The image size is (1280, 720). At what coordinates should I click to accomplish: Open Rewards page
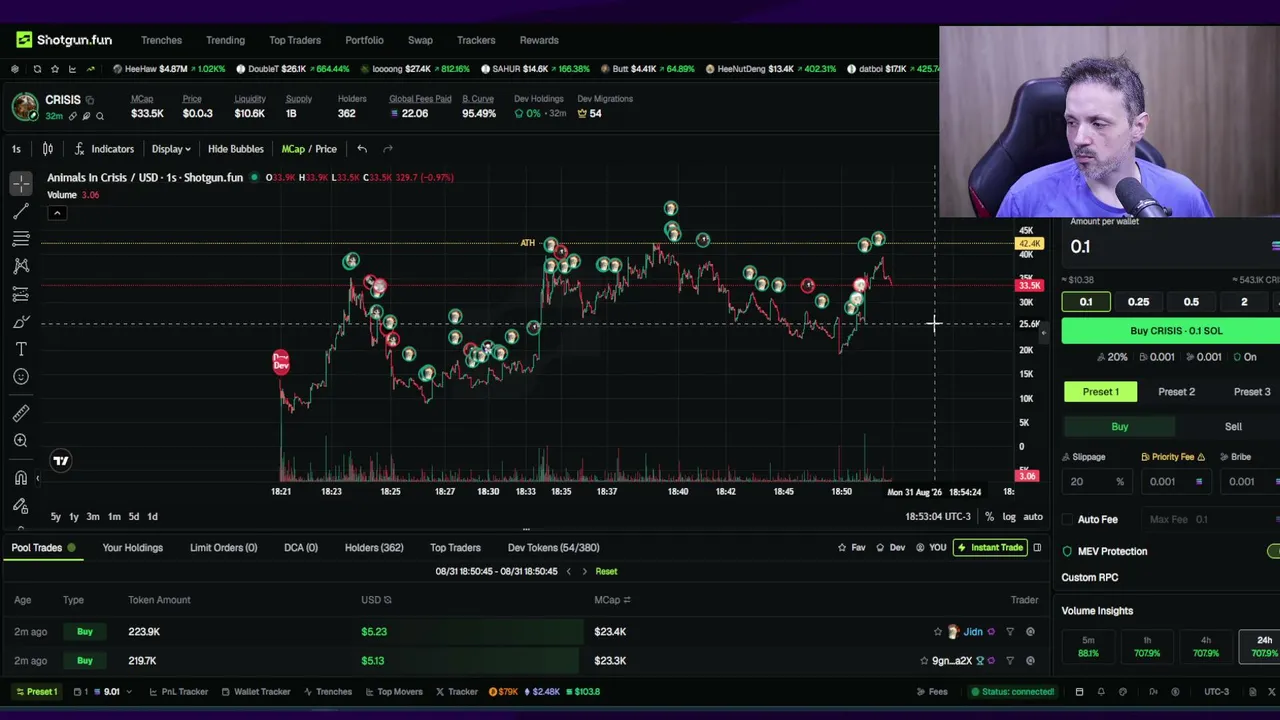pyautogui.click(x=539, y=40)
